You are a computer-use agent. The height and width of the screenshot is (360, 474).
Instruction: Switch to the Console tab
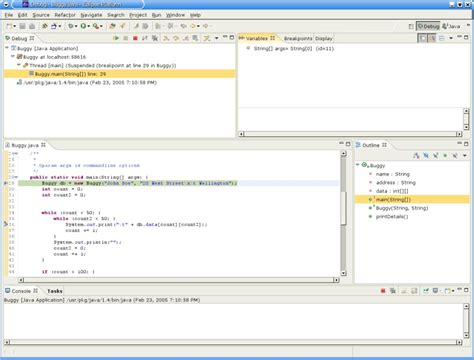click(21, 291)
